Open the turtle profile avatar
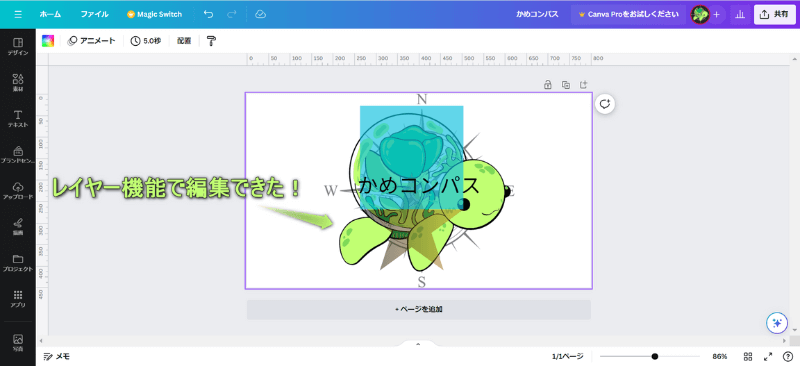 (700, 14)
